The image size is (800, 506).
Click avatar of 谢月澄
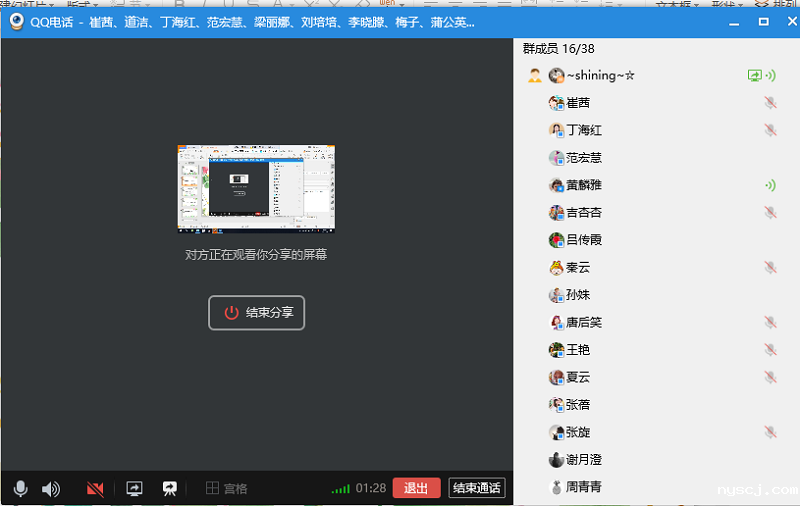click(556, 460)
